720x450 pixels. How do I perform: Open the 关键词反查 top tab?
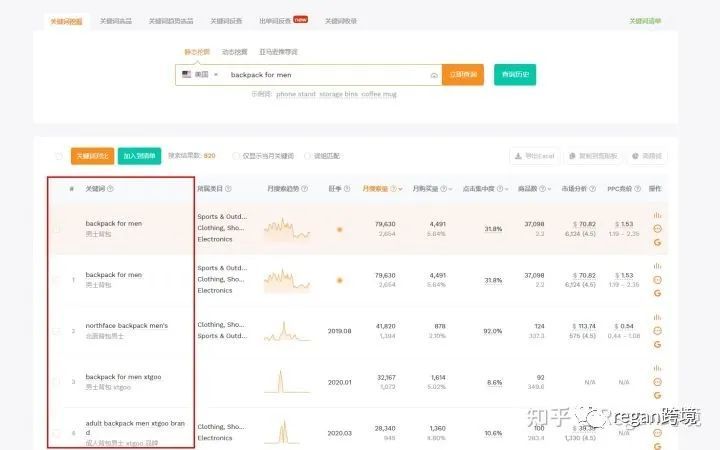point(226,21)
